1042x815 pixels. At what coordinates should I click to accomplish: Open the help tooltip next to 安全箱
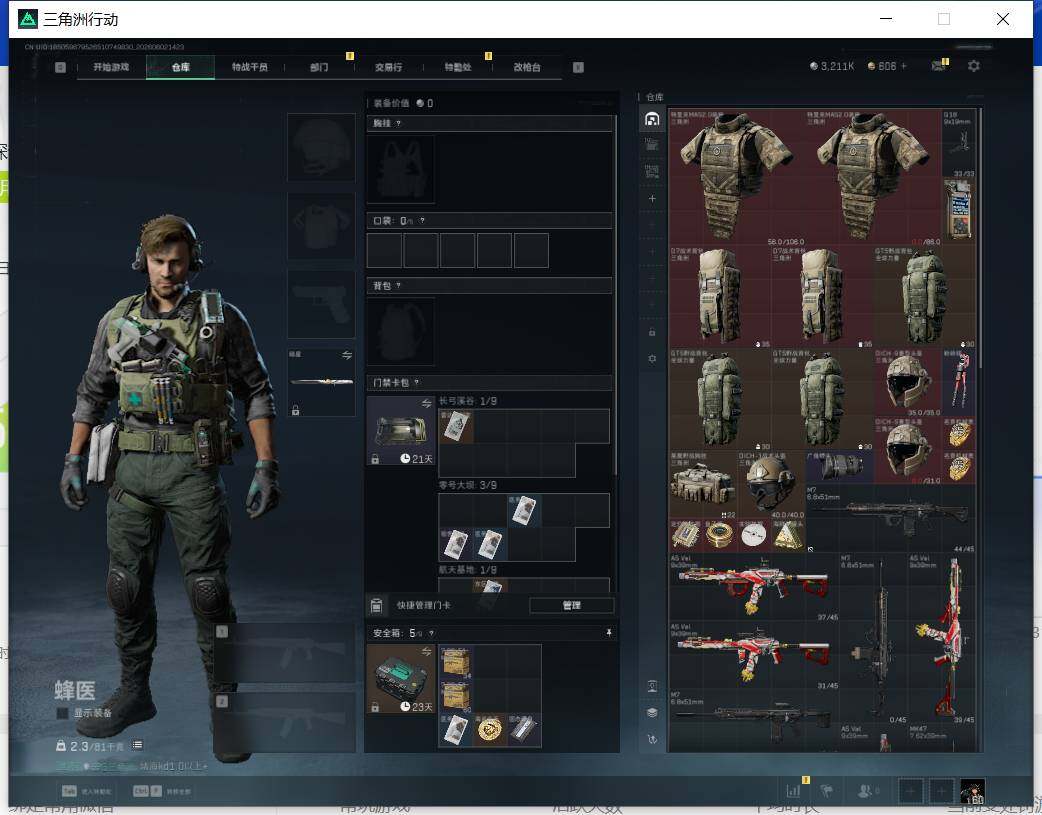point(431,634)
